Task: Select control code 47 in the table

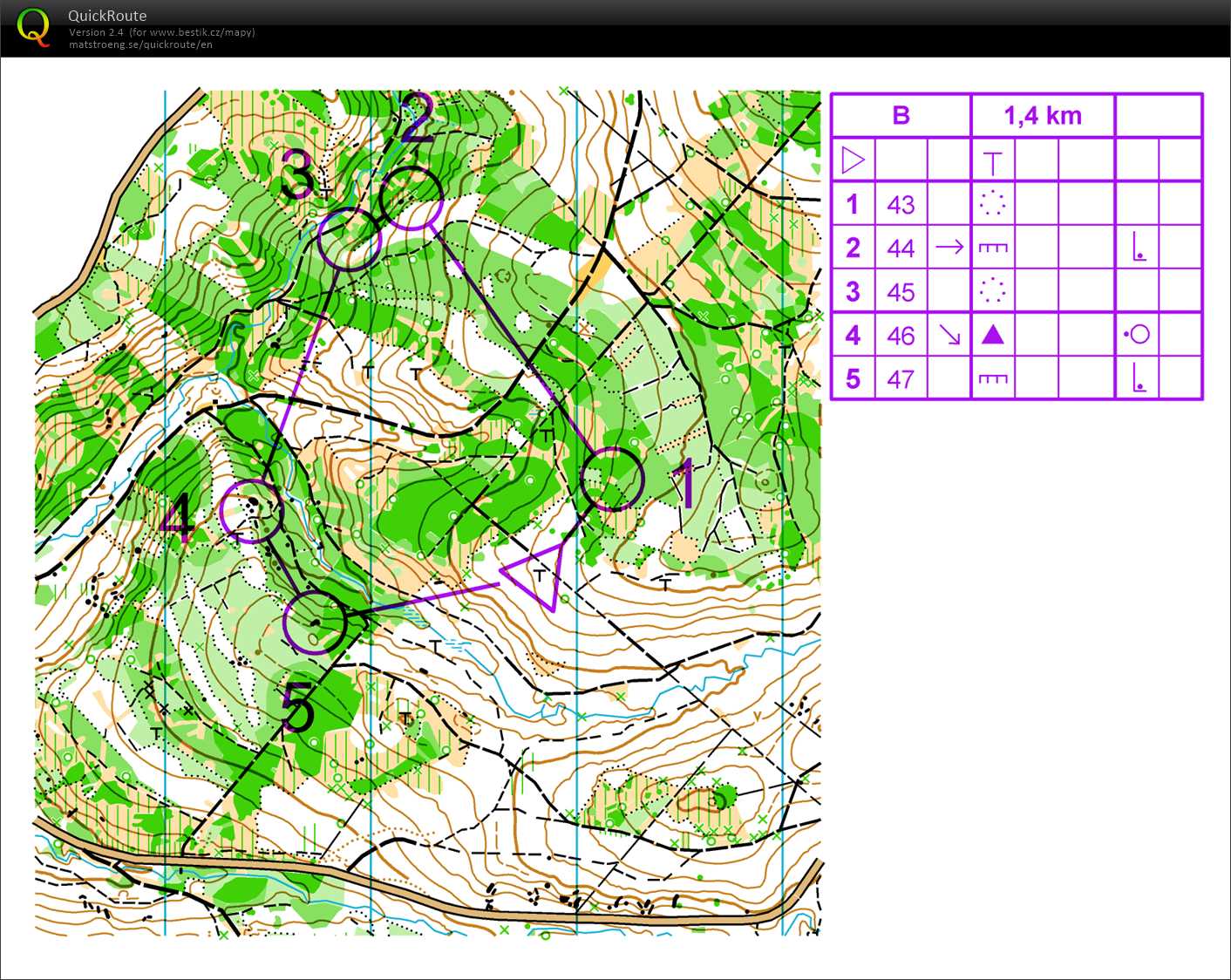Action: click(x=901, y=379)
